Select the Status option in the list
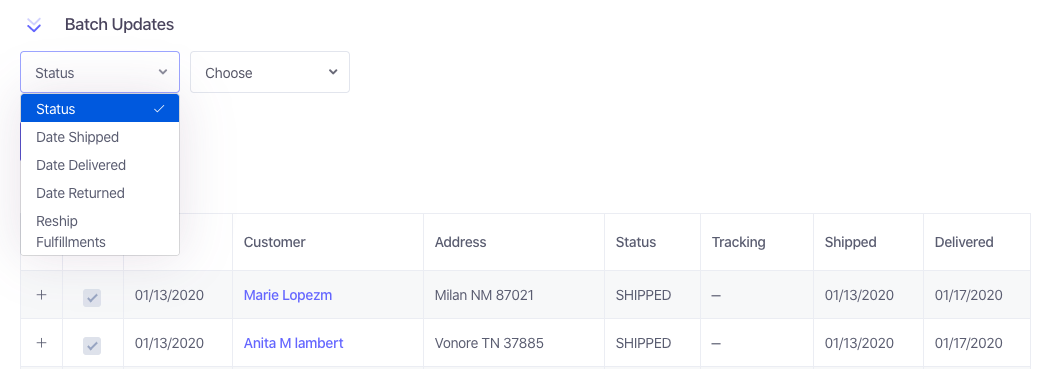 click(x=100, y=109)
